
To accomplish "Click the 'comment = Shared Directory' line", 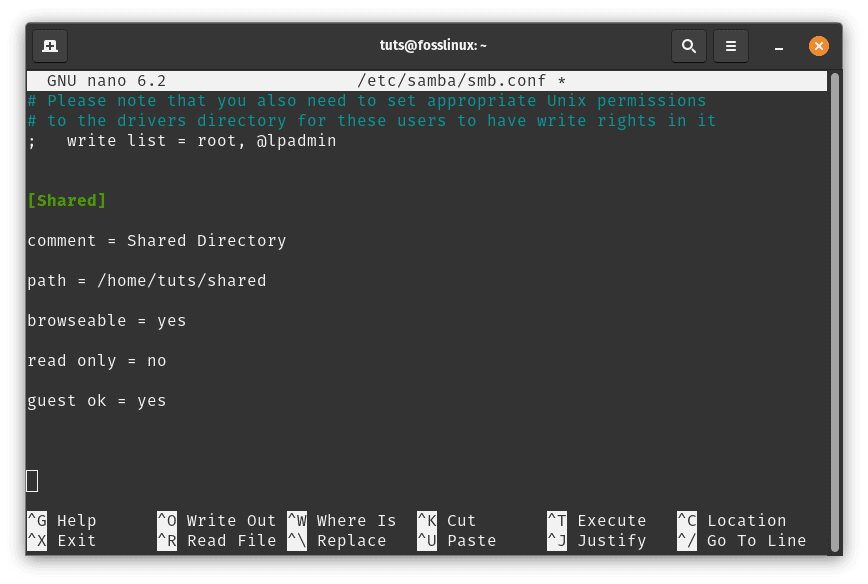I will [157, 241].
